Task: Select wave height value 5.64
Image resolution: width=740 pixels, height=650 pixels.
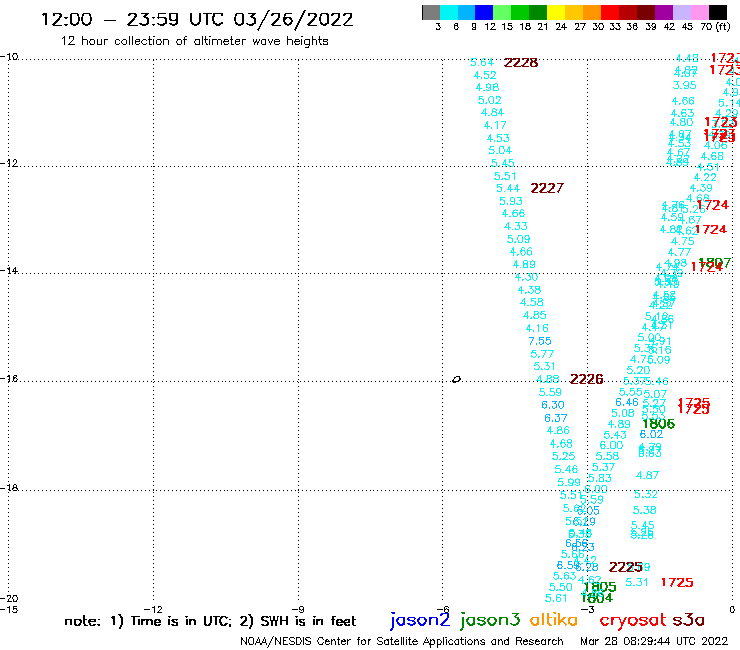Action: 482,62
